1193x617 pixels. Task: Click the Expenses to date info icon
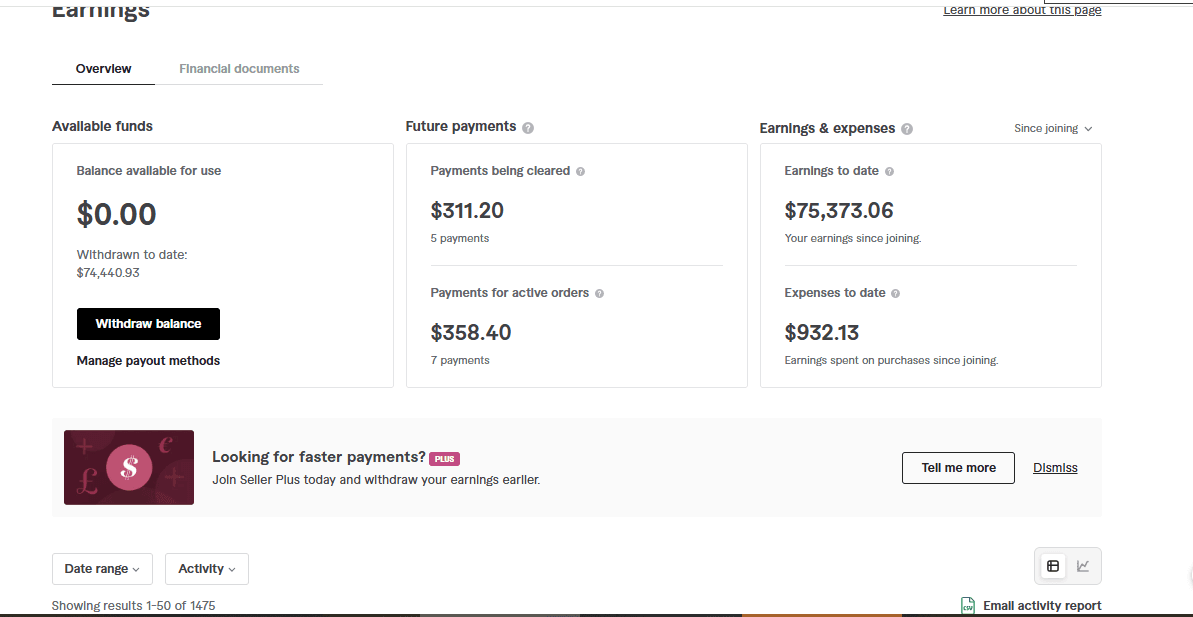click(x=896, y=294)
